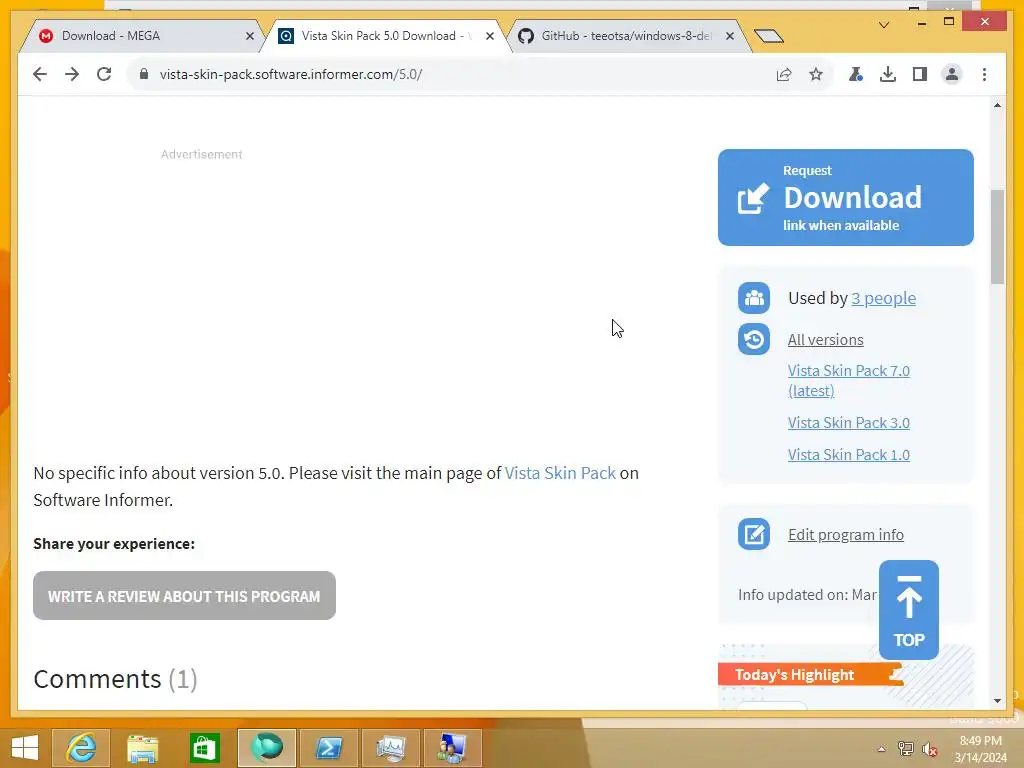Close the Vista Skin Pack tab
This screenshot has height=768, width=1024.
click(490, 36)
